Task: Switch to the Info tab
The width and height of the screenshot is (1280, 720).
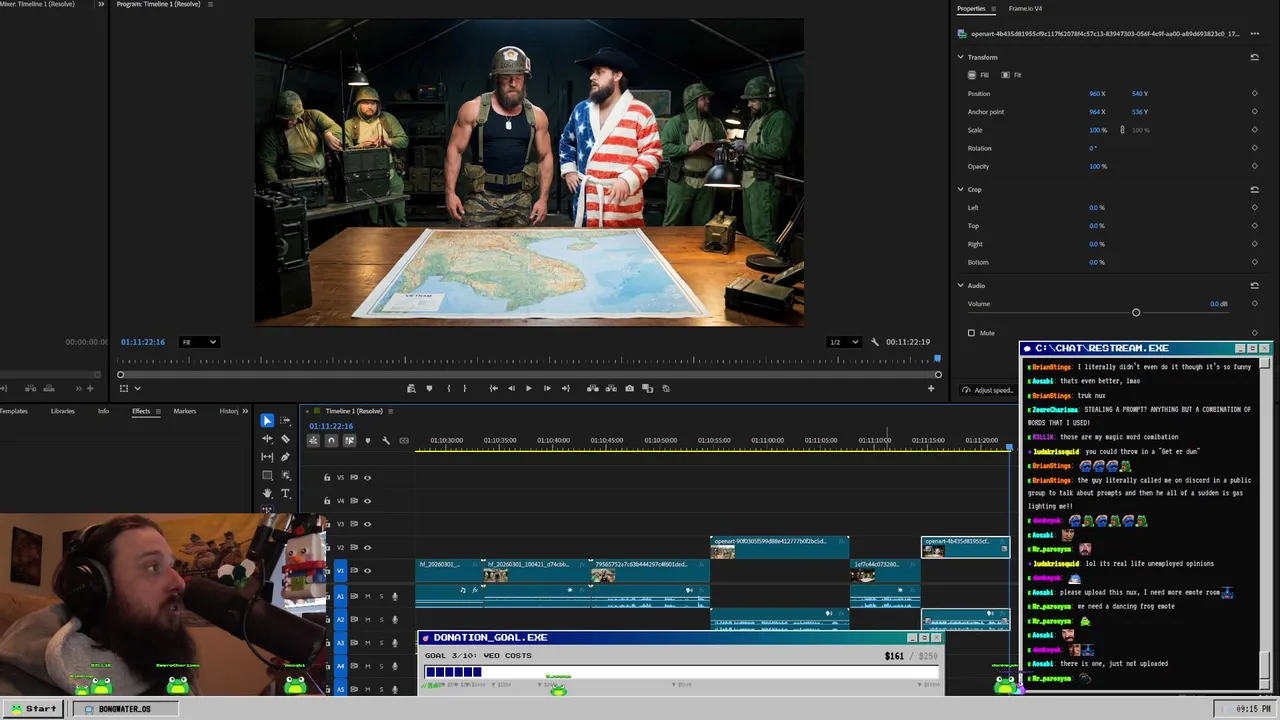Action: [x=103, y=411]
